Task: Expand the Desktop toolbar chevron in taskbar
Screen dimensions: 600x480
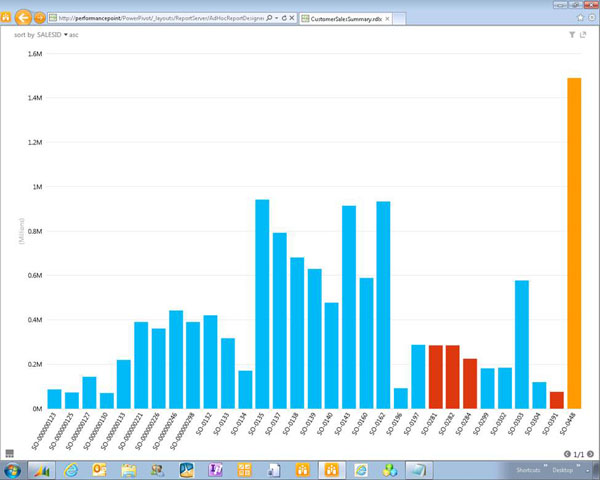Action: pyautogui.click(x=578, y=466)
